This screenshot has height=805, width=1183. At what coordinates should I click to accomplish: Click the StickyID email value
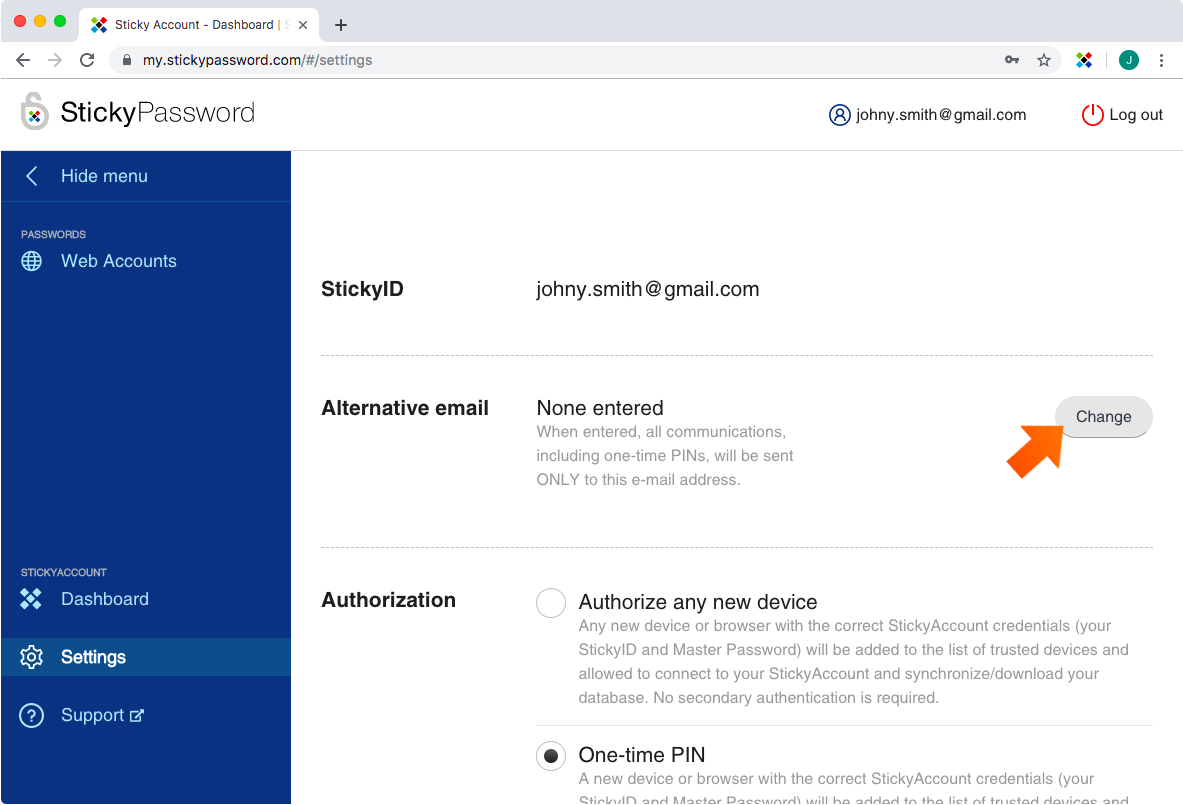pyautogui.click(x=647, y=289)
